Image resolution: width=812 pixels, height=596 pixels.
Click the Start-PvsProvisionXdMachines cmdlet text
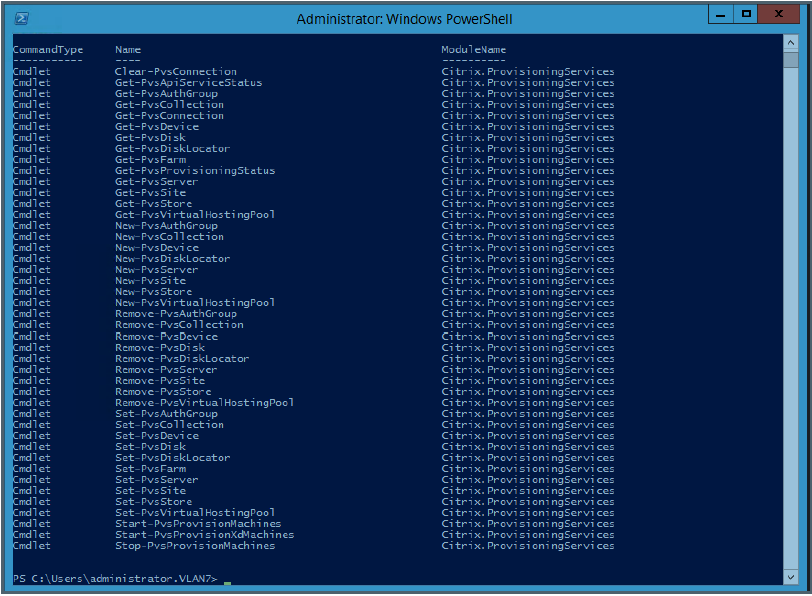point(204,535)
